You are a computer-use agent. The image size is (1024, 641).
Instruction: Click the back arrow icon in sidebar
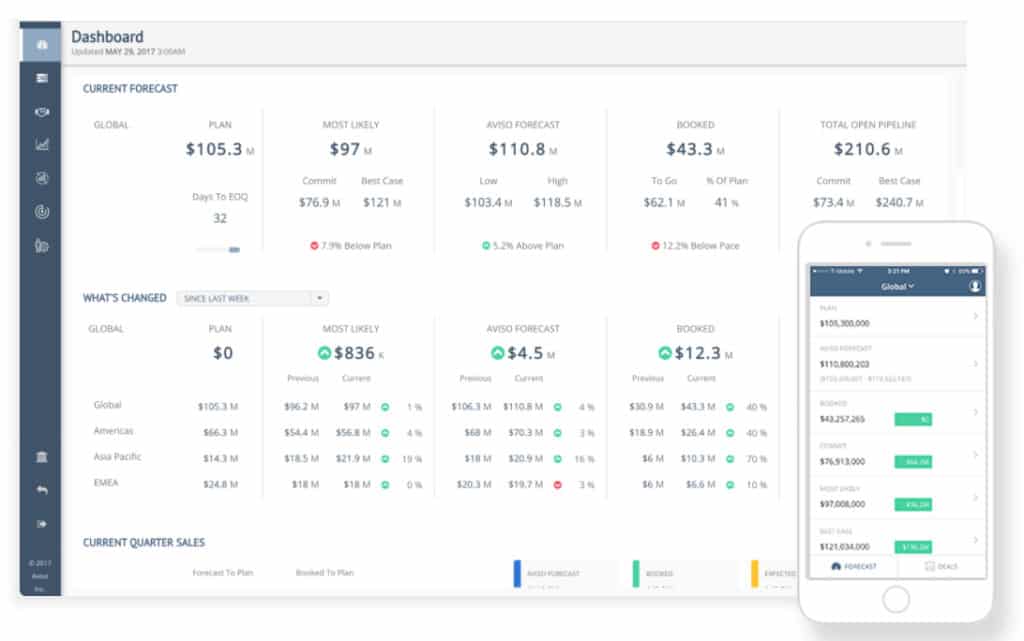[41, 490]
